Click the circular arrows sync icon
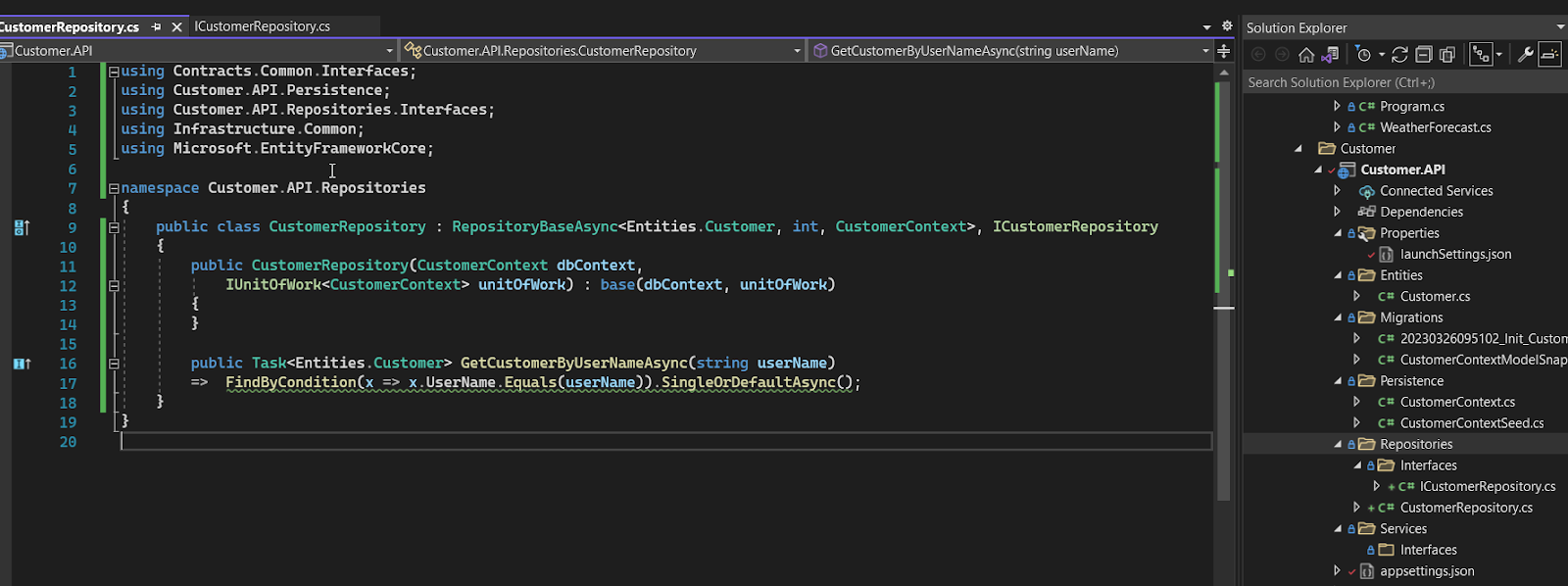This screenshot has height=586, width=1568. click(x=1399, y=55)
